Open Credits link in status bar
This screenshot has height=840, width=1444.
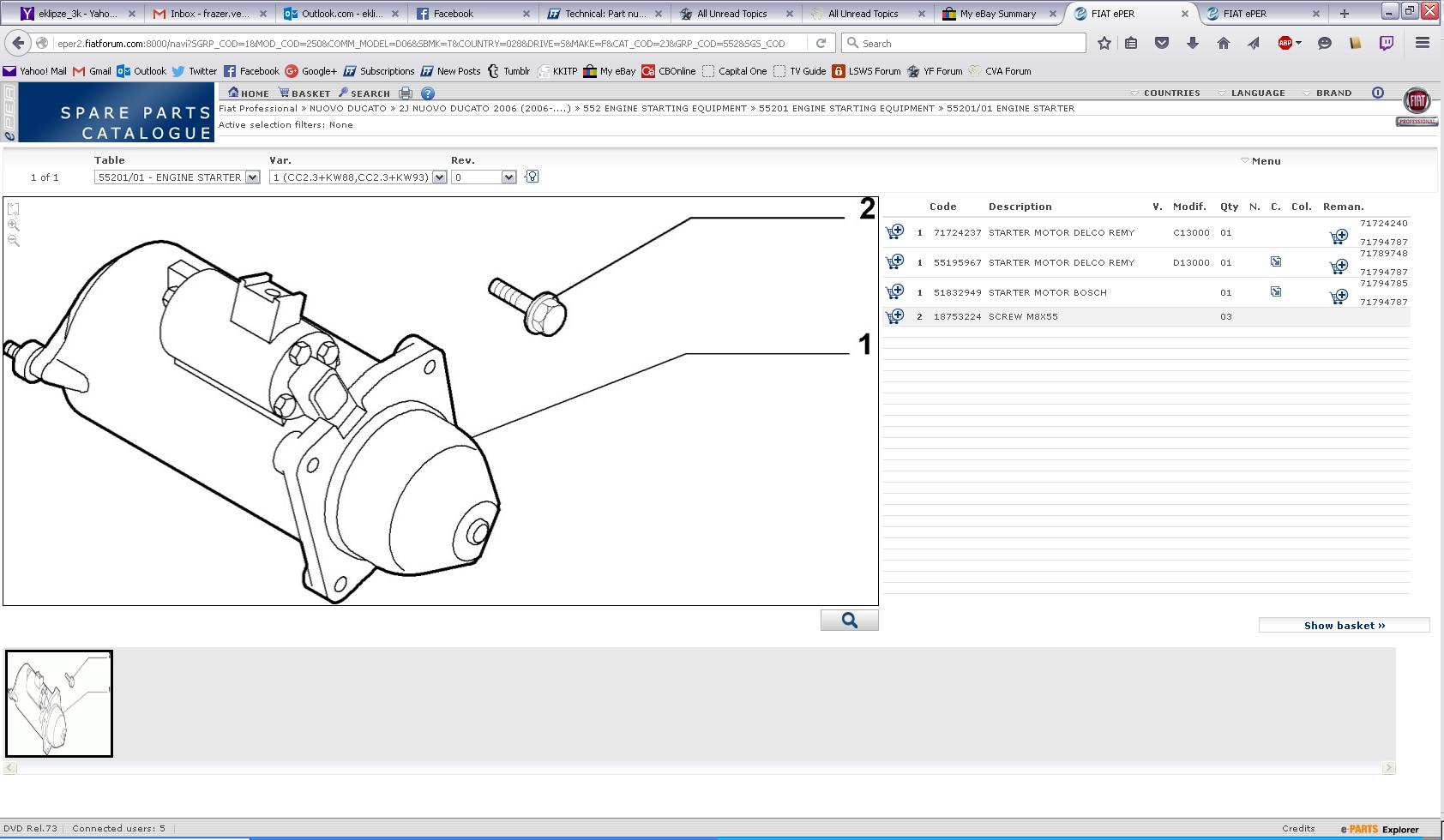pyautogui.click(x=1298, y=828)
